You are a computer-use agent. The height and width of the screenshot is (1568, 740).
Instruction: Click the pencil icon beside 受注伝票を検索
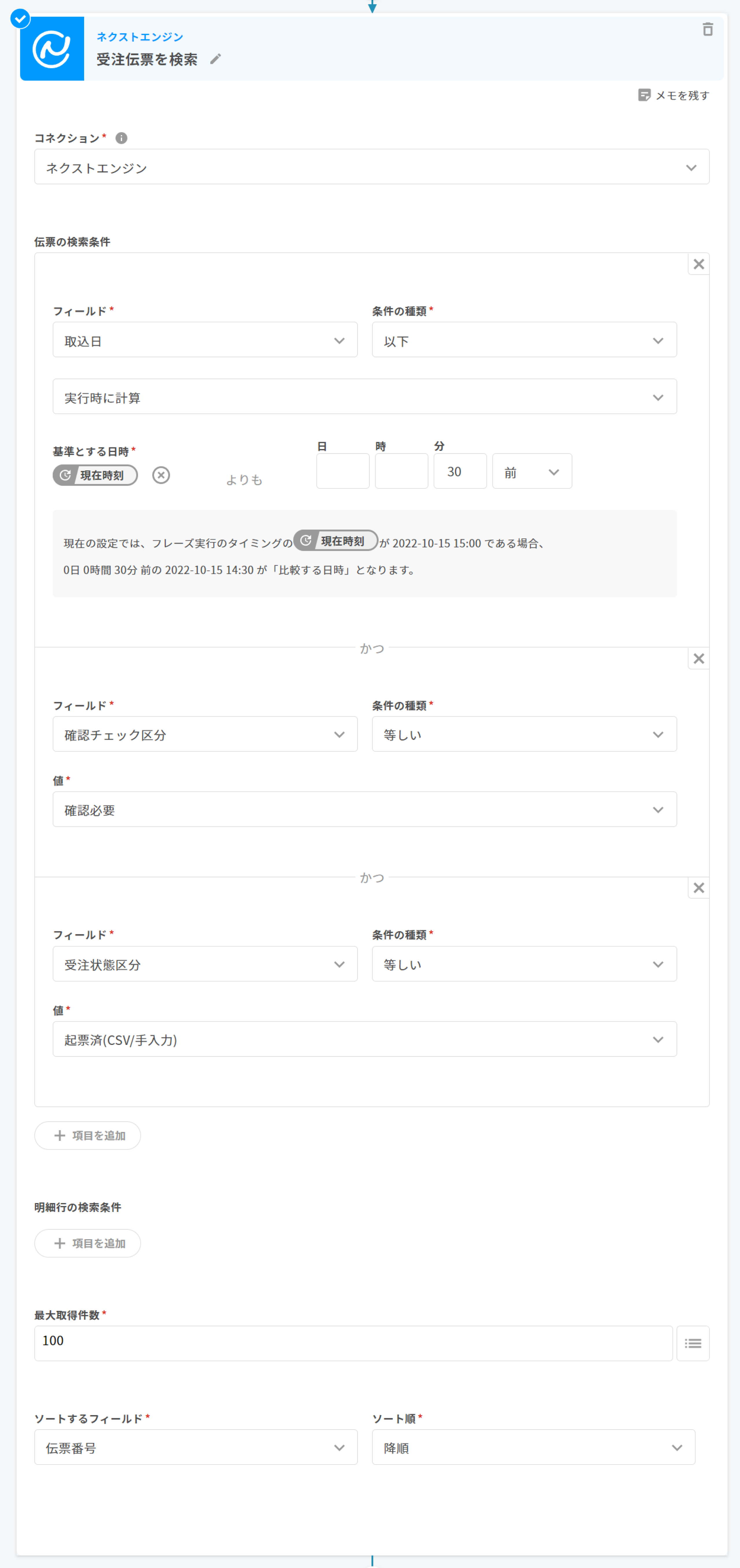[216, 59]
